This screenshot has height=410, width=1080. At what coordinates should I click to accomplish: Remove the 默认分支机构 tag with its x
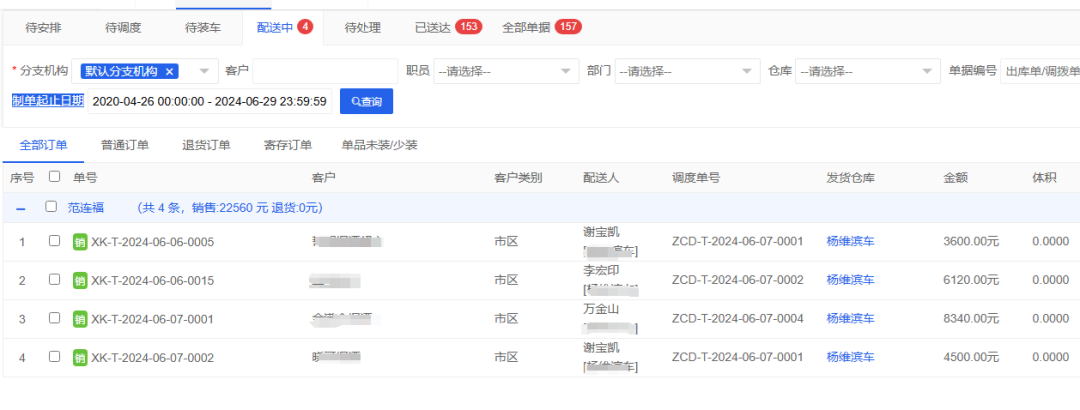[170, 71]
